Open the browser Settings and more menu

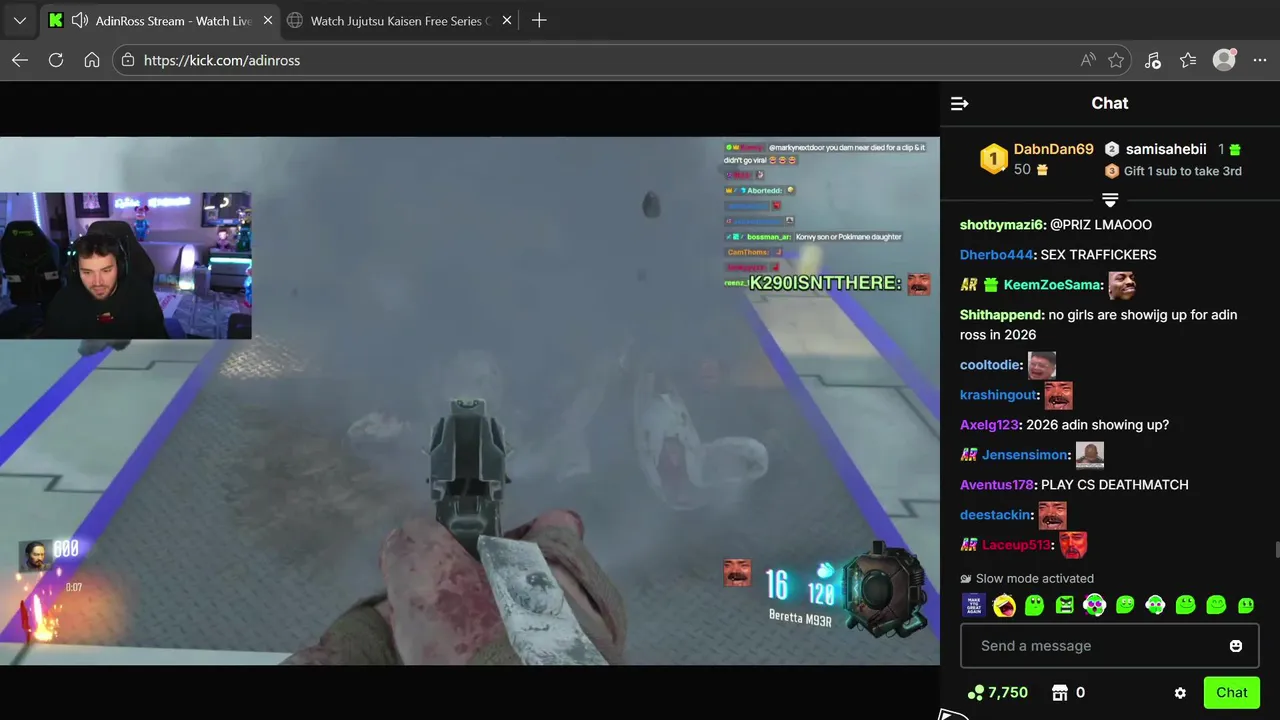coord(1259,60)
